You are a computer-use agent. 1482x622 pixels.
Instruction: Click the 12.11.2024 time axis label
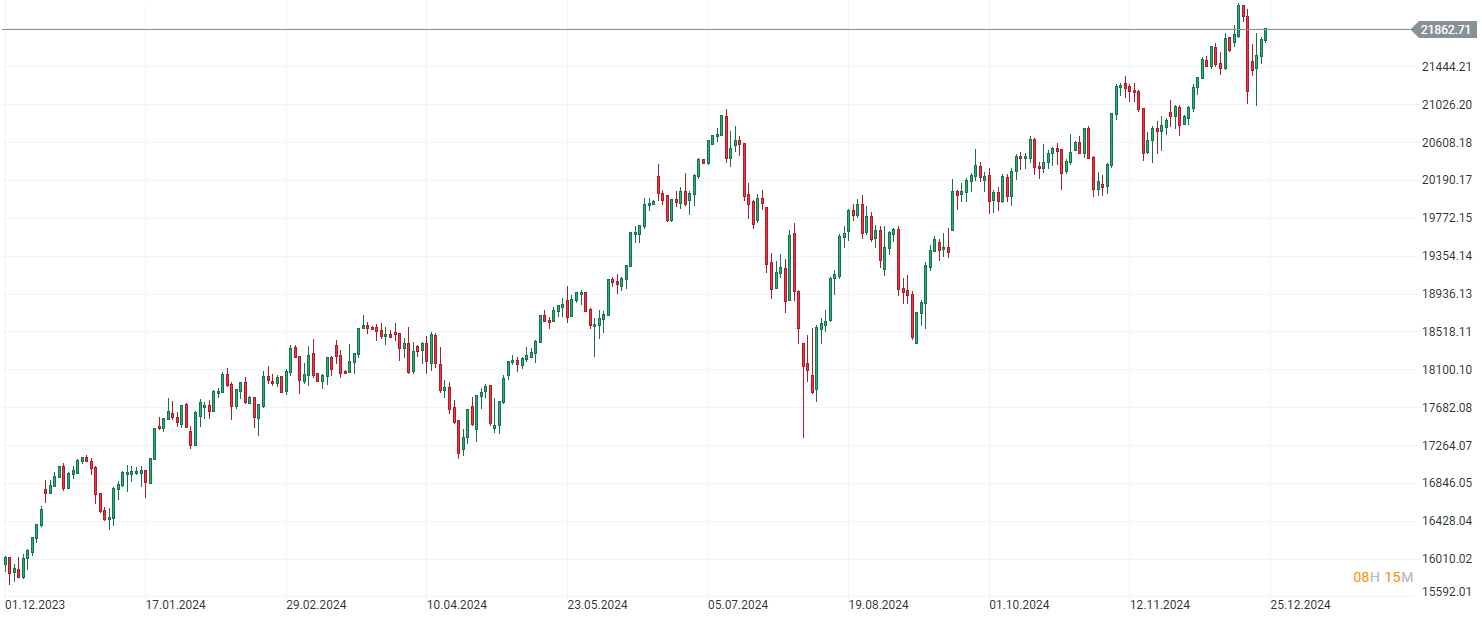(x=1160, y=605)
